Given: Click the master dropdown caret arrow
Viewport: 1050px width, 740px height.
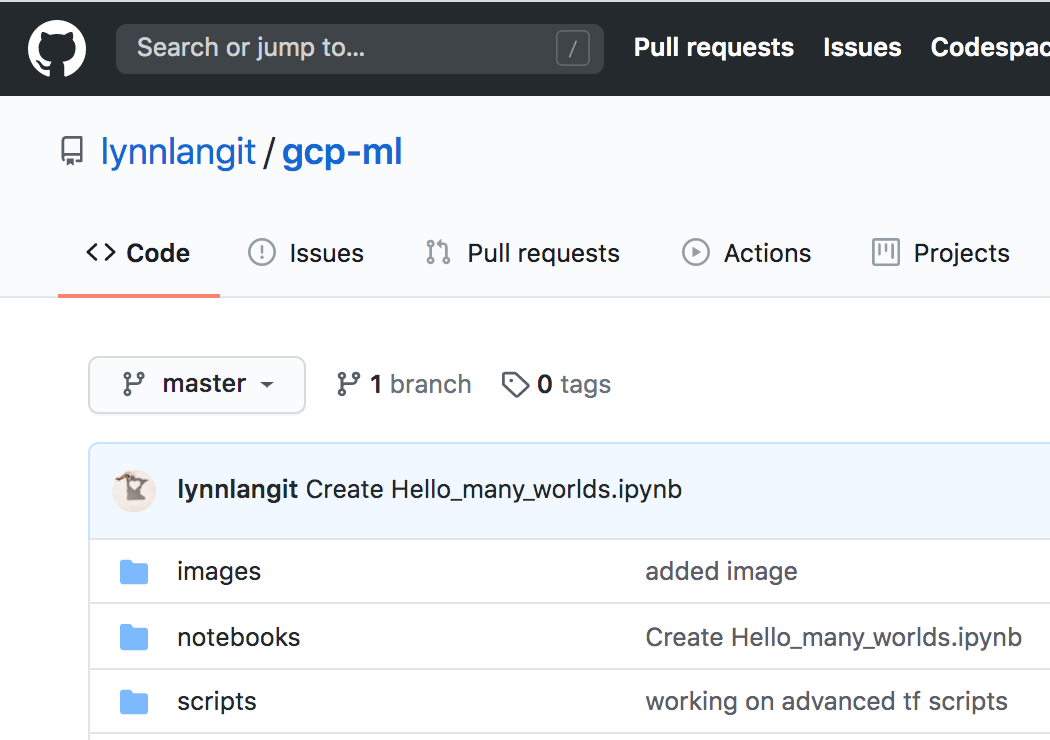Looking at the screenshot, I should [267, 385].
